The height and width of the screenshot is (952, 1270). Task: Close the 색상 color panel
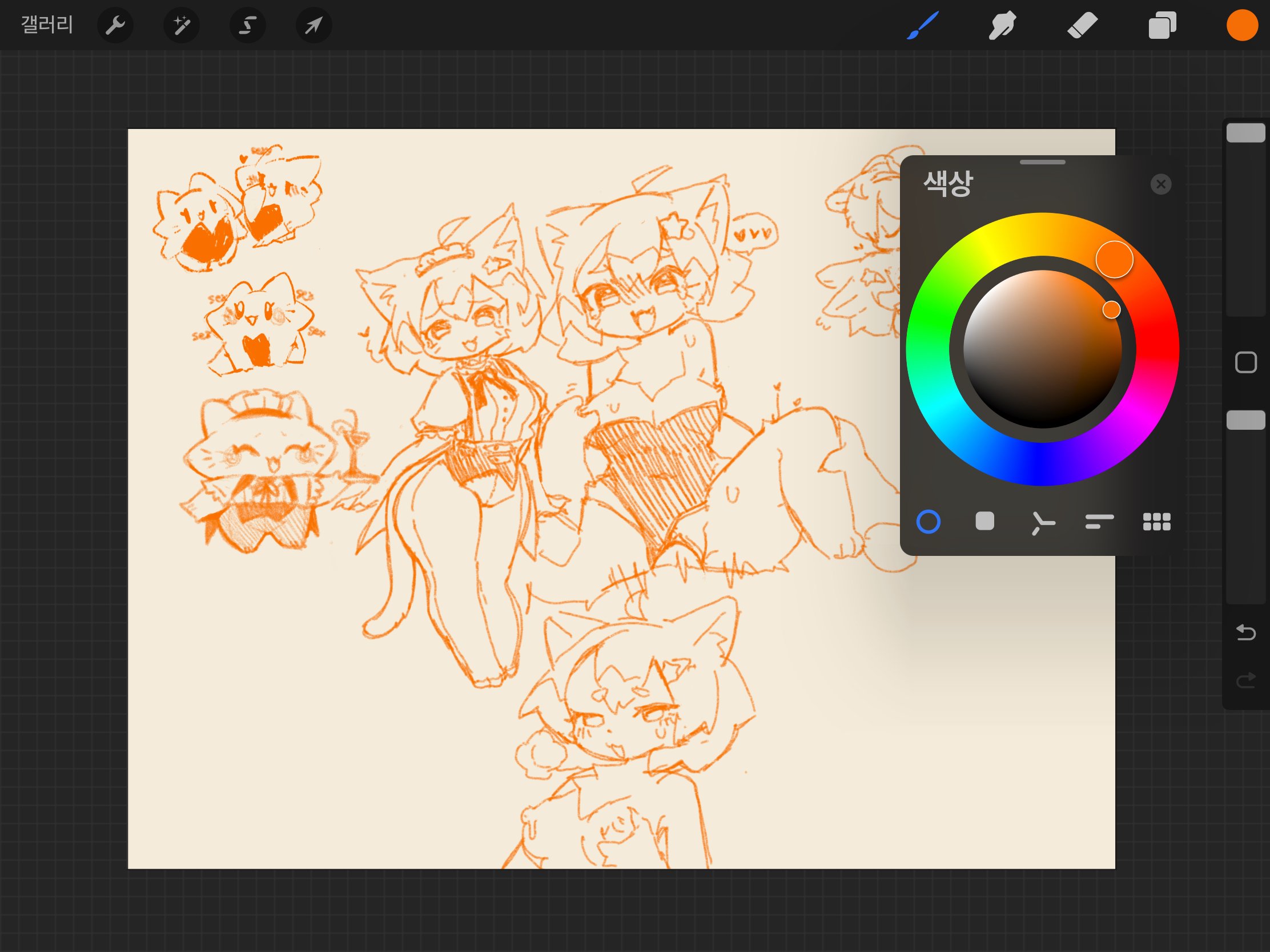tap(1161, 184)
